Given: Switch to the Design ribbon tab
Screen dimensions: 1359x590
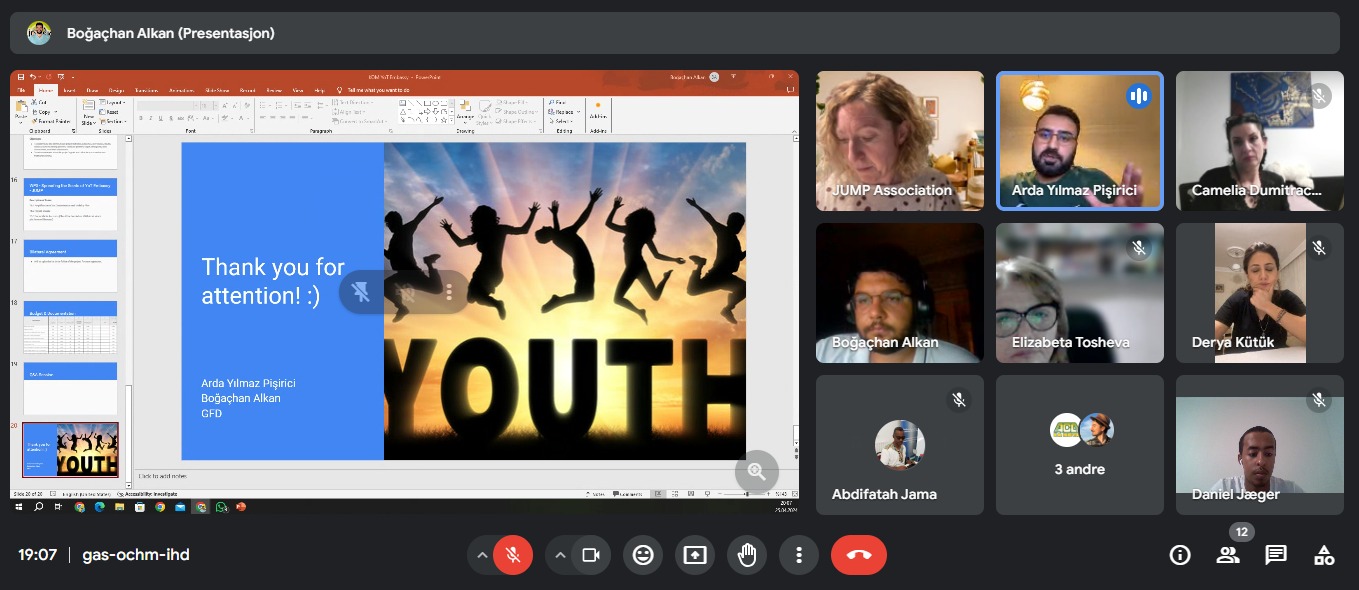Looking at the screenshot, I should click(x=116, y=90).
